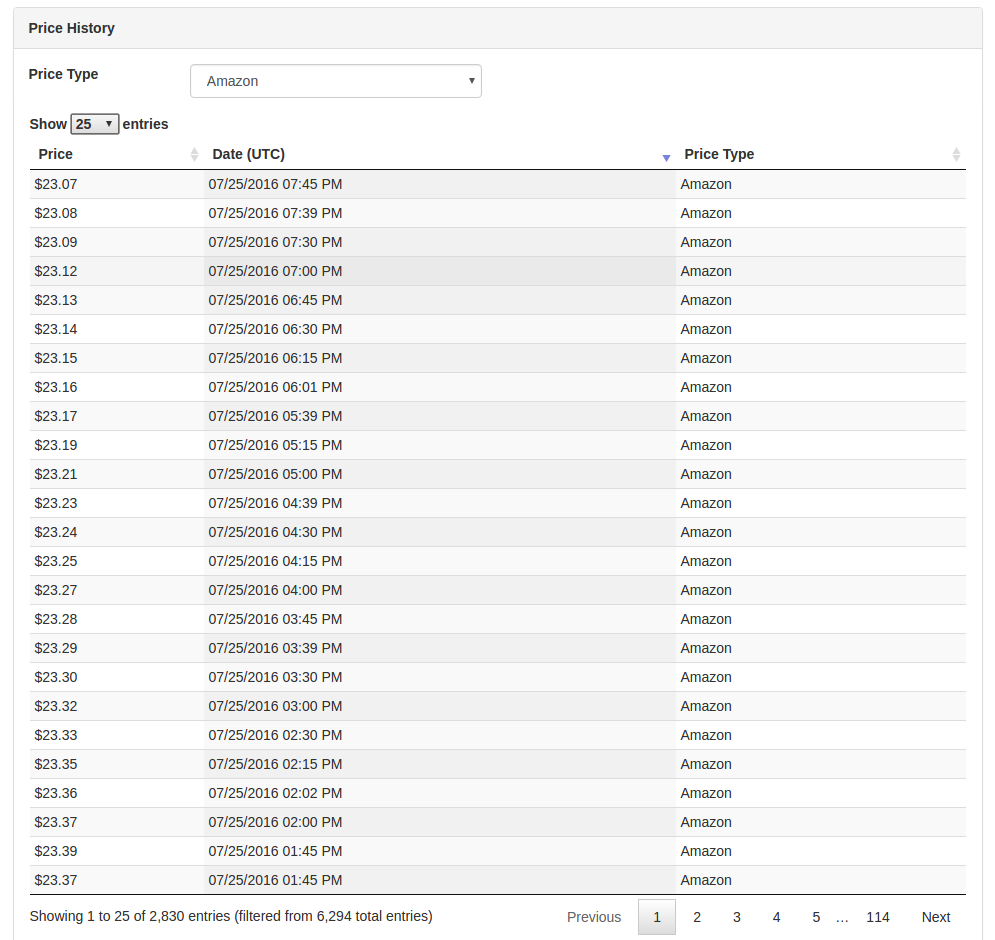Click the 07/25/2016 07:00 PM date cell
This screenshot has width=995, height=940.
click(275, 271)
